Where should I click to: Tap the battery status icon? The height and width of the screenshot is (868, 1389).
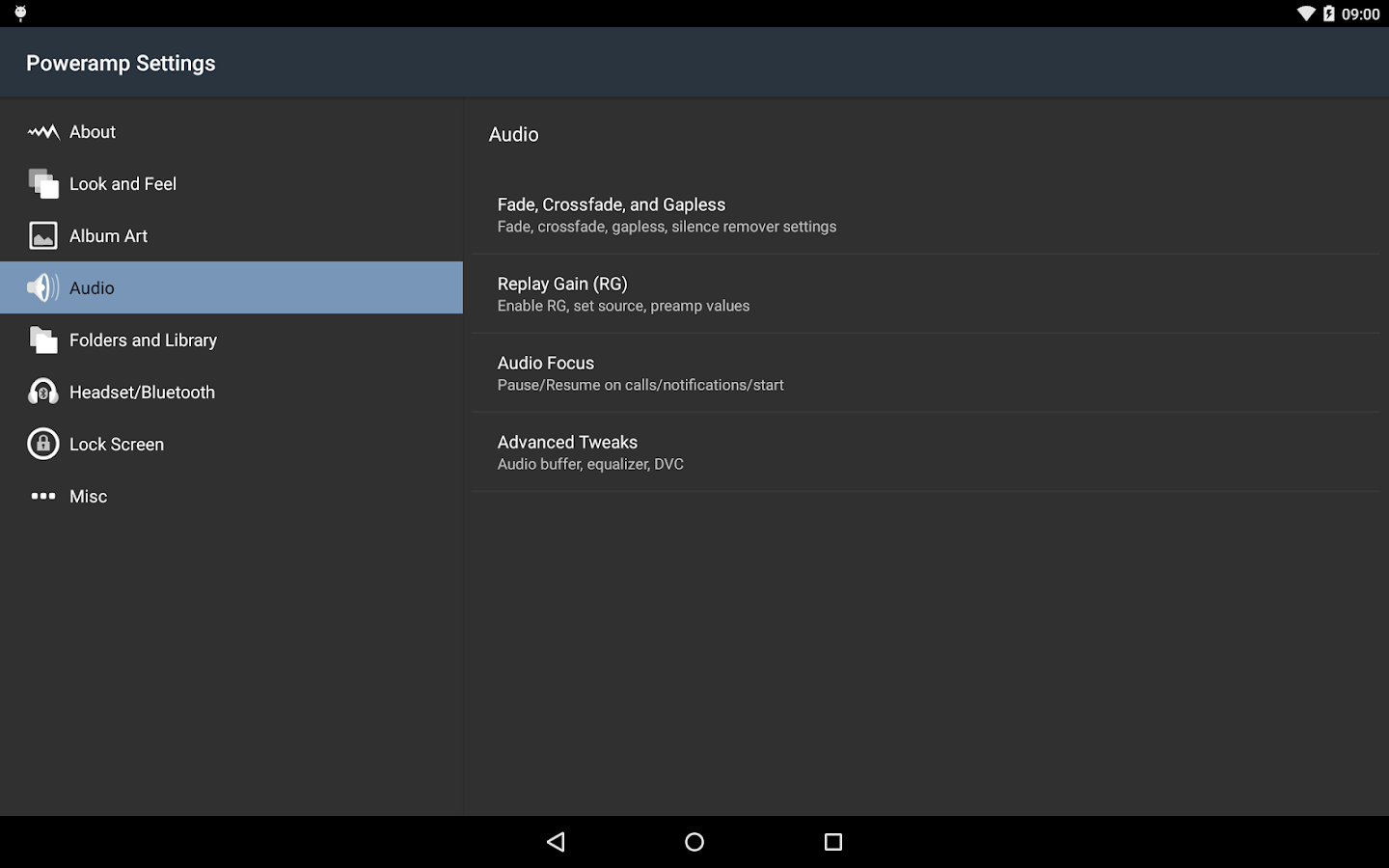(1329, 14)
